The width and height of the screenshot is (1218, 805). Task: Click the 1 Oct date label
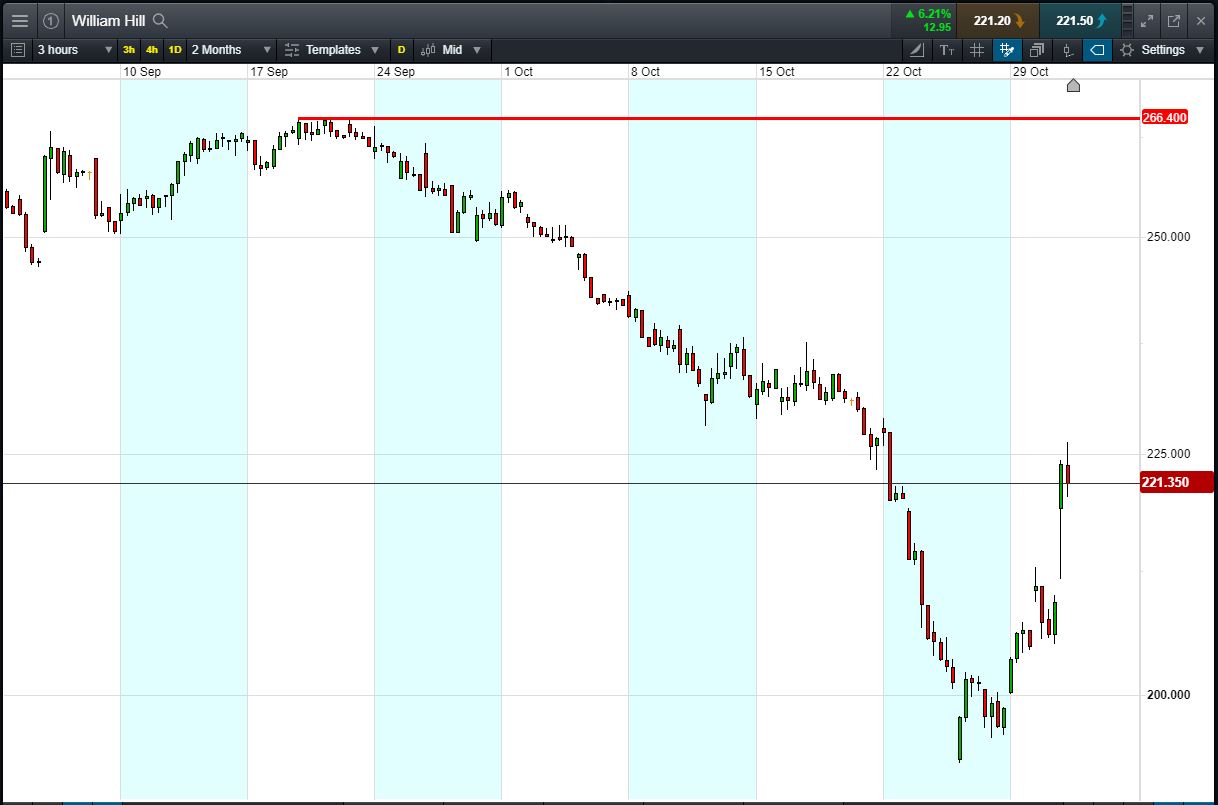(519, 72)
